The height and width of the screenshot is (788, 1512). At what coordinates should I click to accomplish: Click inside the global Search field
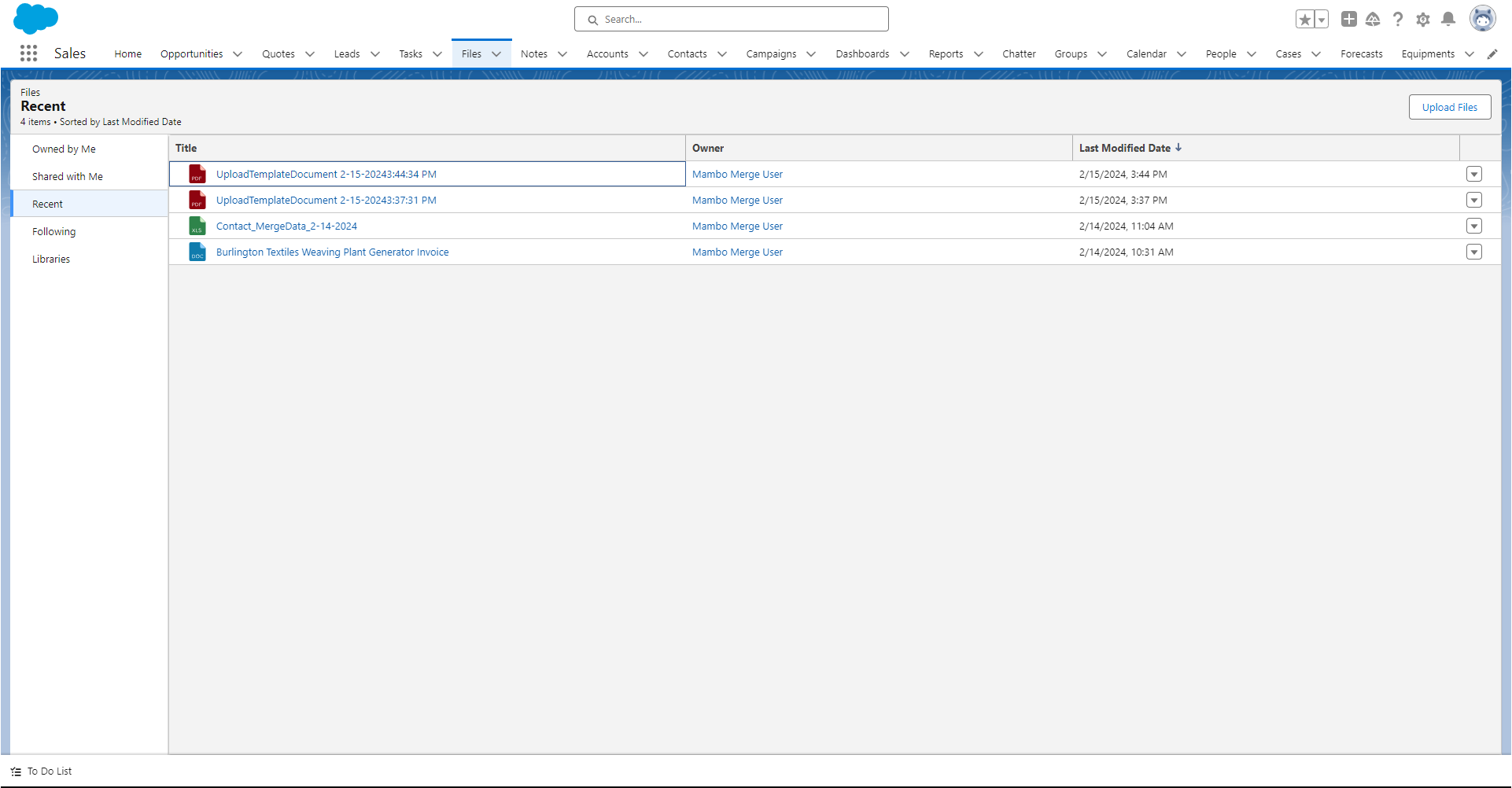click(x=731, y=19)
